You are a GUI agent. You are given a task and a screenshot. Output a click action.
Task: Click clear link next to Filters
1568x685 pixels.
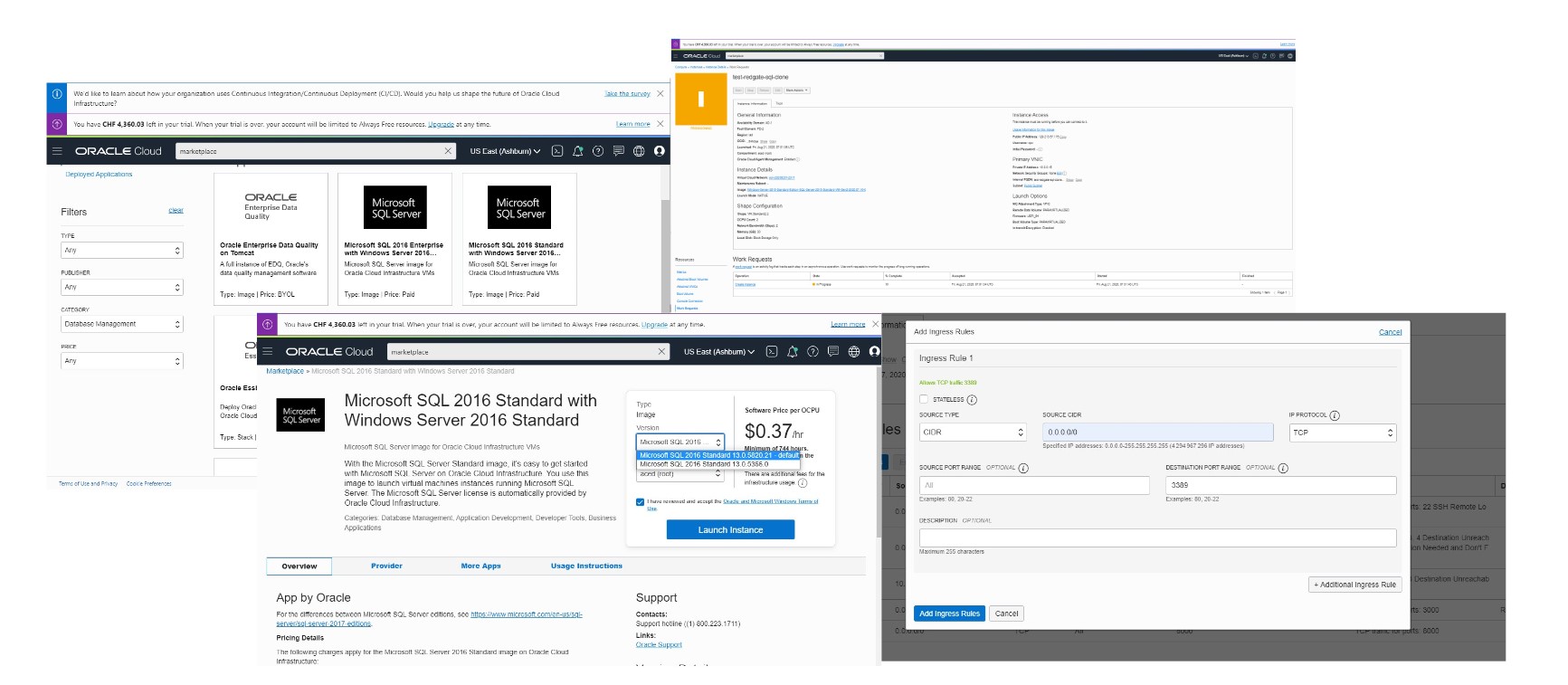coord(176,211)
